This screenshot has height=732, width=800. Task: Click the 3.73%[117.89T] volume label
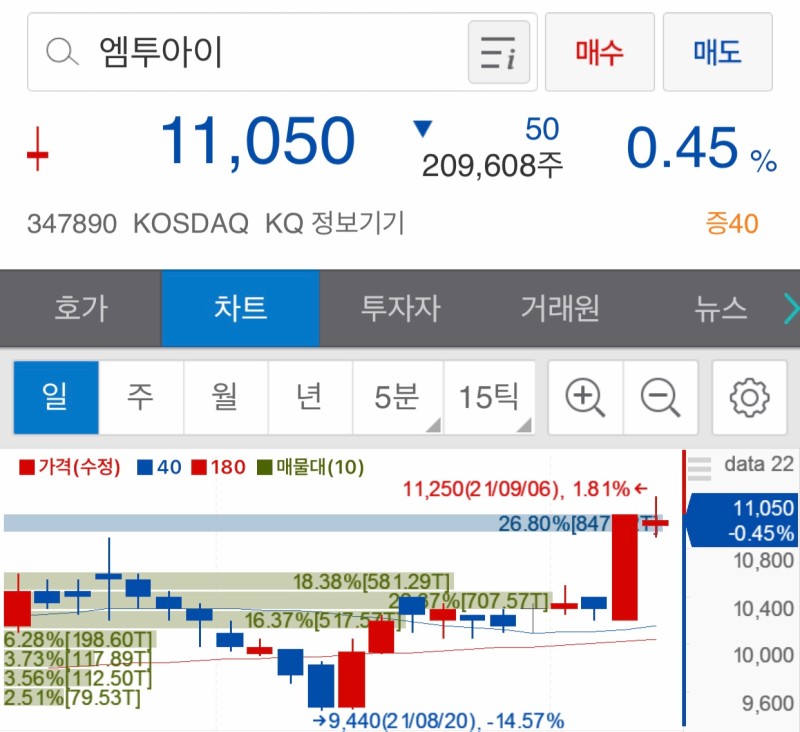pos(78,659)
